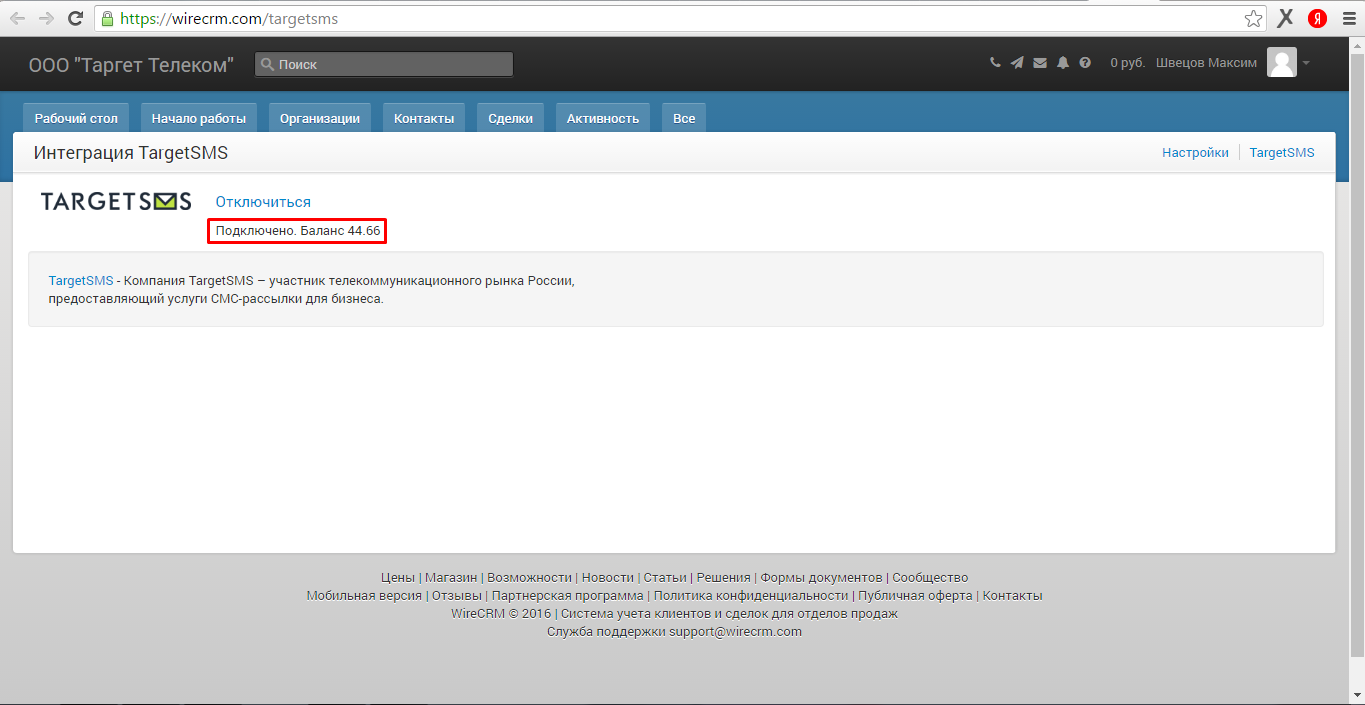Click the scrollbar down arrow
The width and height of the screenshot is (1365, 705).
click(x=1357, y=695)
